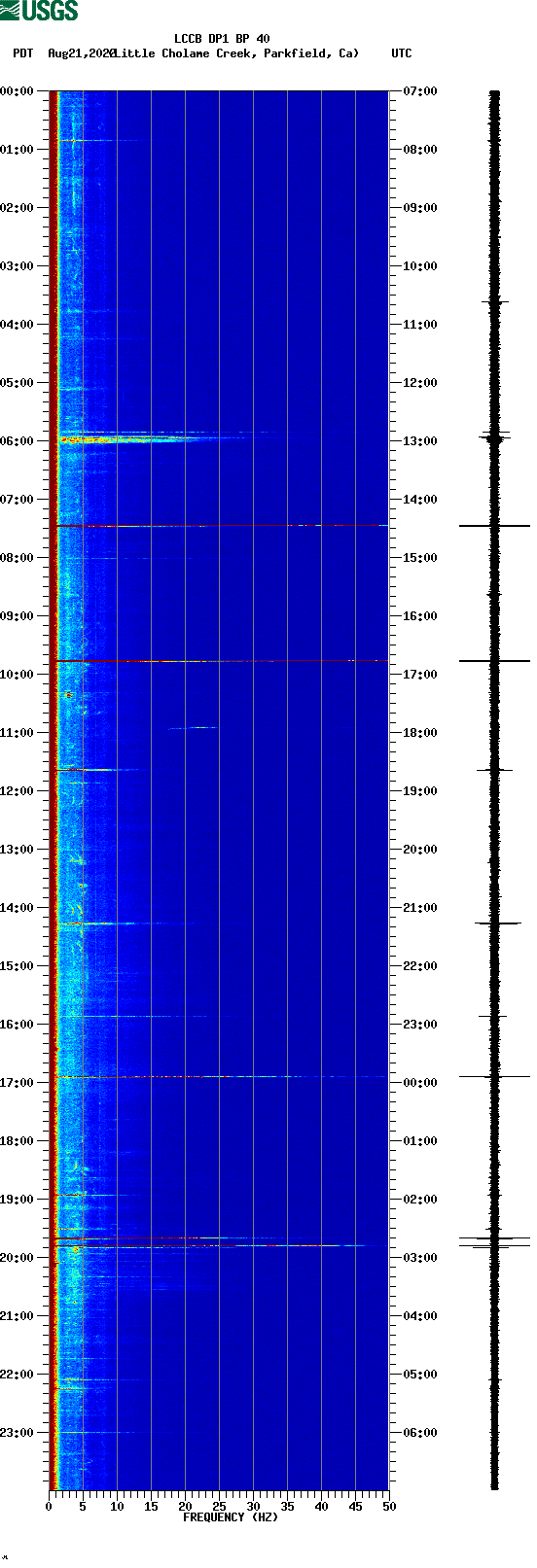
Task: Click the 03:00 PDT time label
Action: tap(17, 266)
